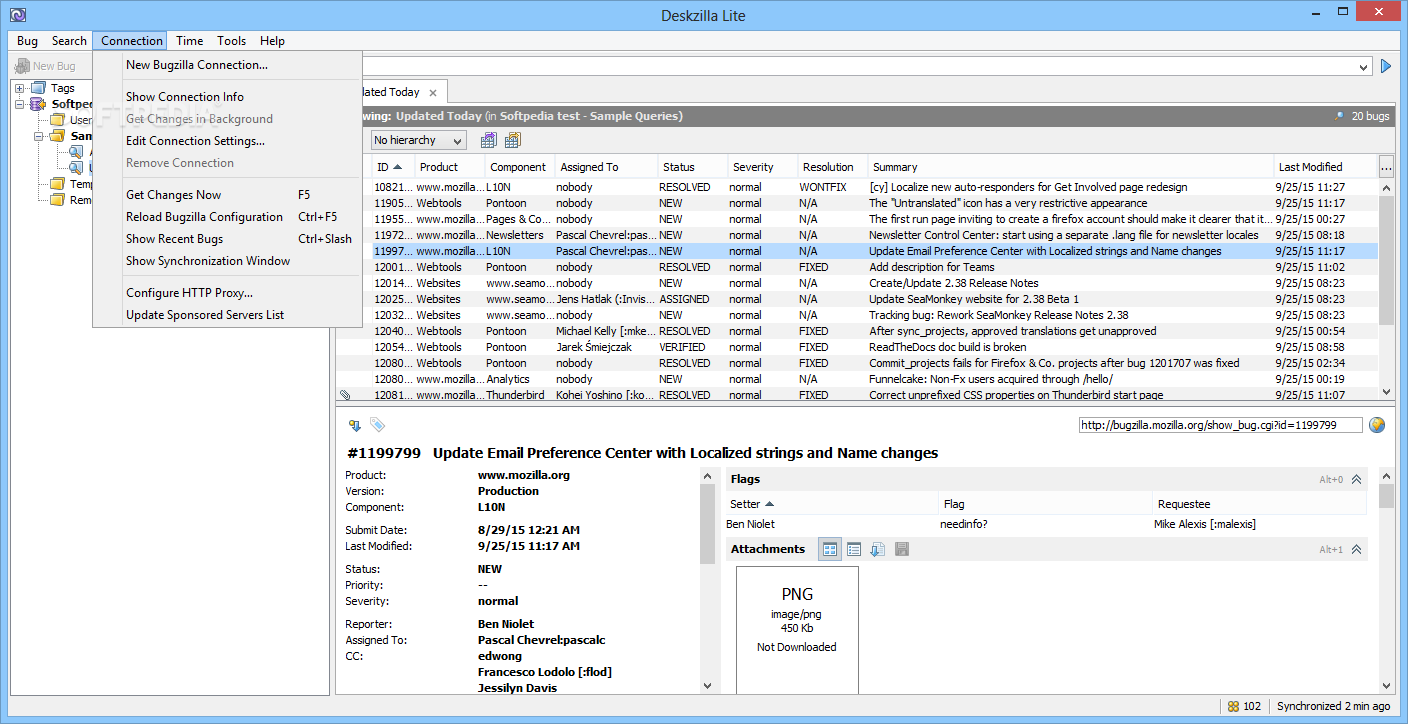Collapse the Softpedia connection tree node

pos(19,104)
